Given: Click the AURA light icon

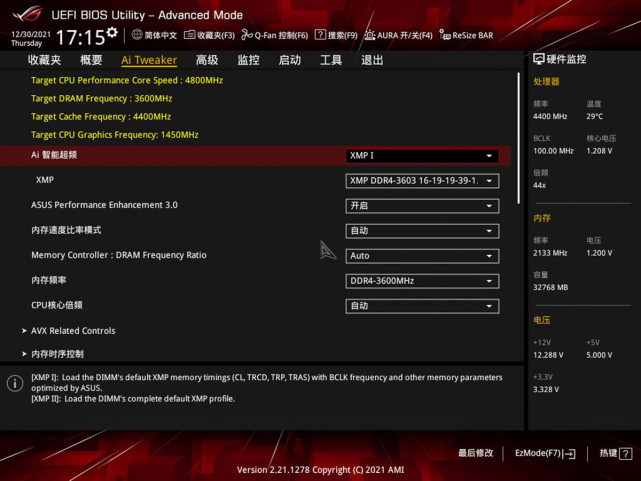Looking at the screenshot, I should [370, 35].
